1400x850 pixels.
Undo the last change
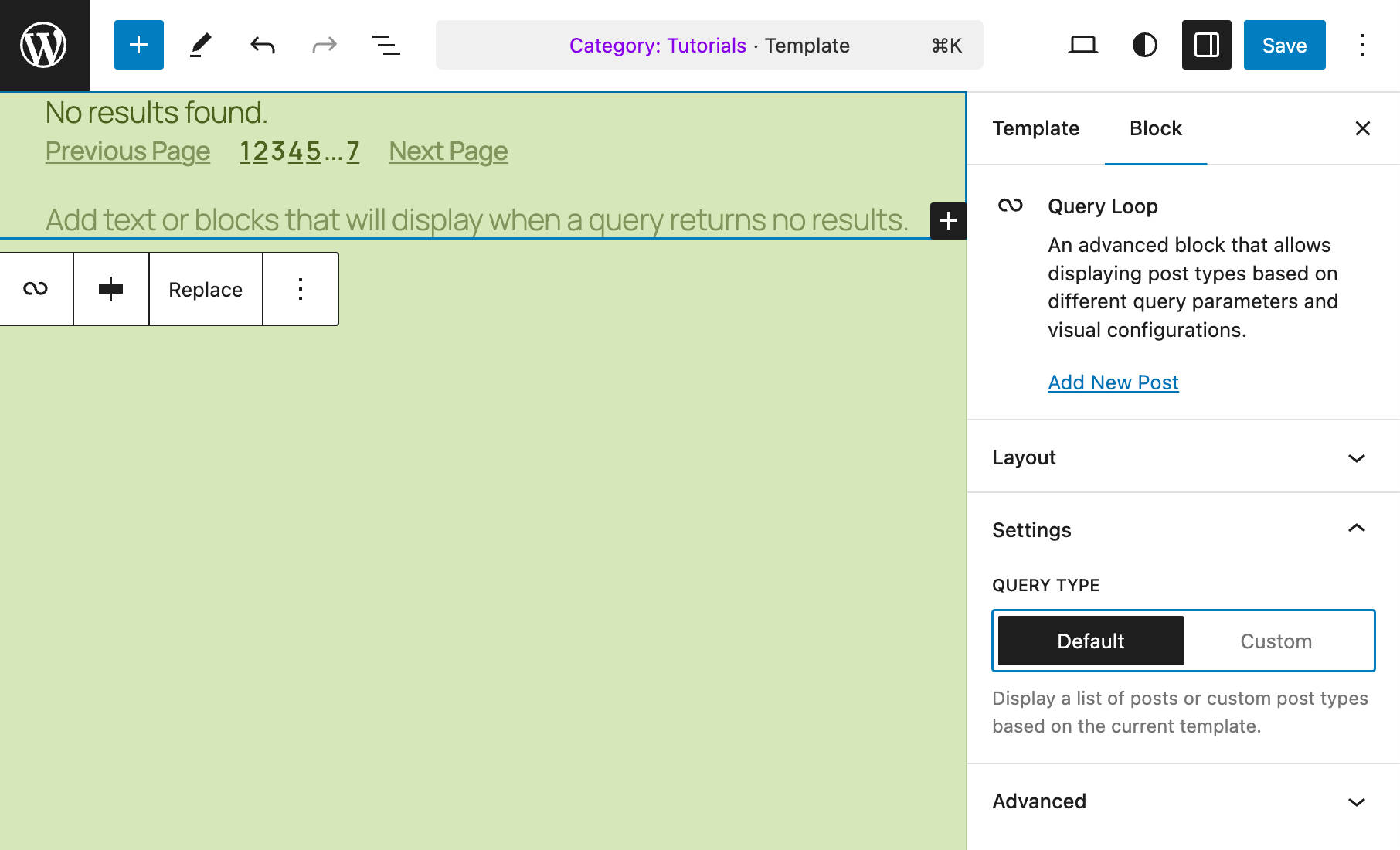261,45
